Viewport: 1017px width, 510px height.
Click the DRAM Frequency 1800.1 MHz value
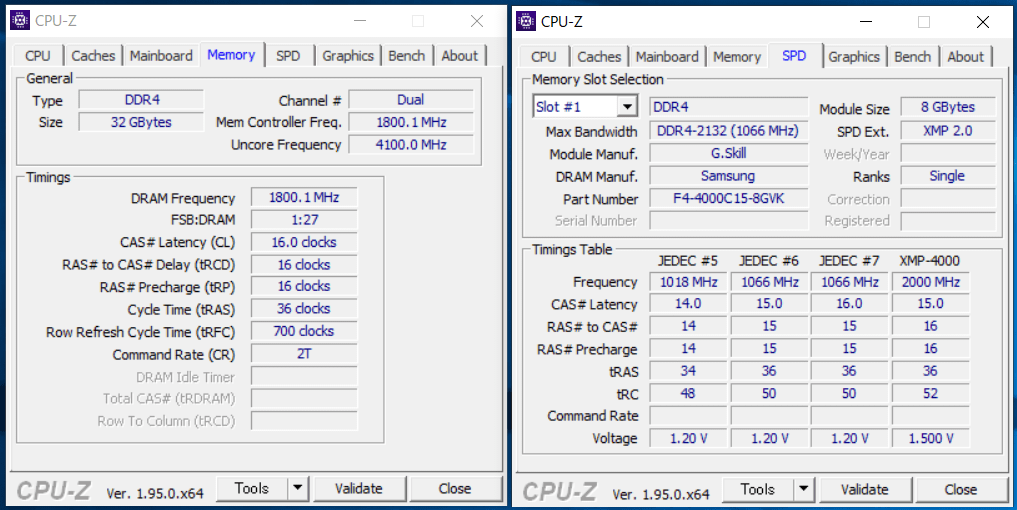click(x=304, y=197)
